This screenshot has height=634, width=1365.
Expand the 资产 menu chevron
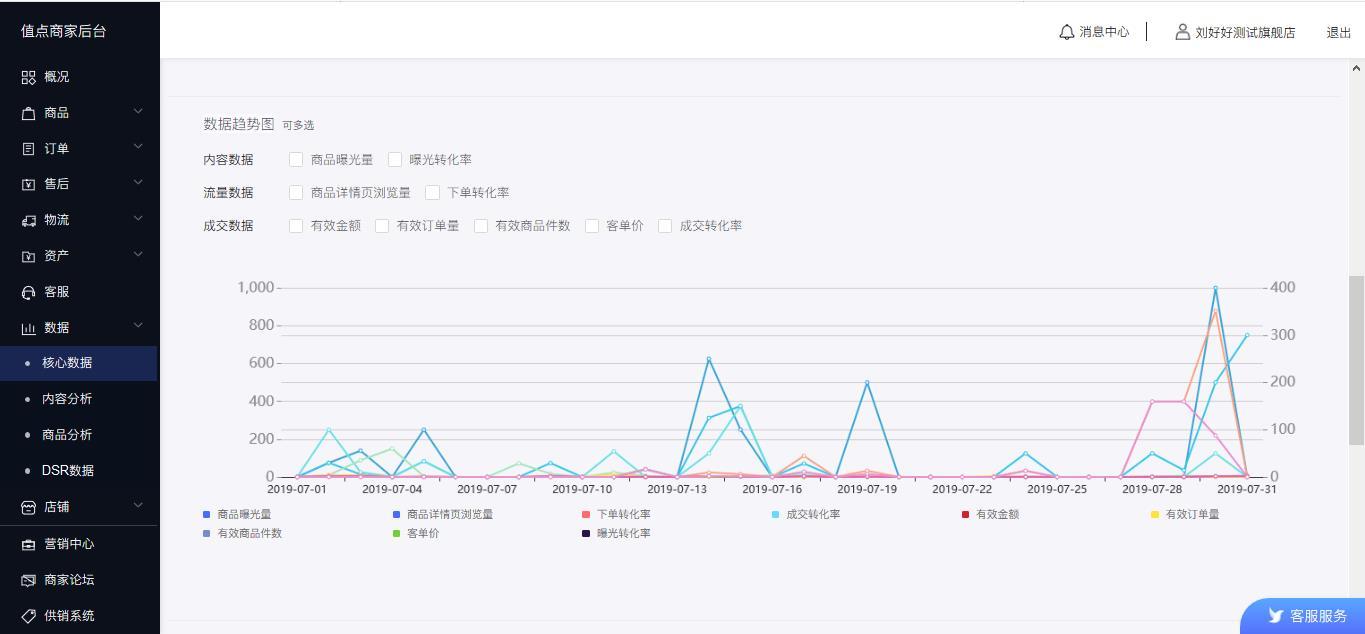tap(138, 254)
